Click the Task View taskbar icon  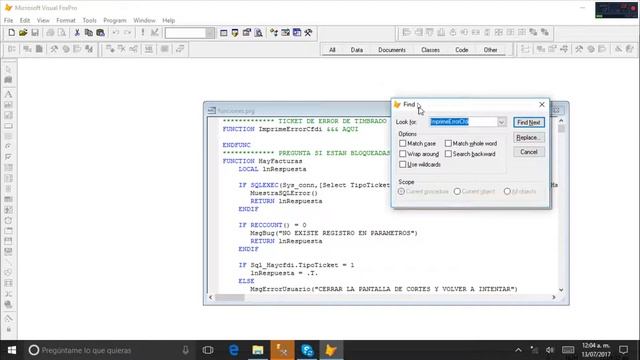coord(208,350)
